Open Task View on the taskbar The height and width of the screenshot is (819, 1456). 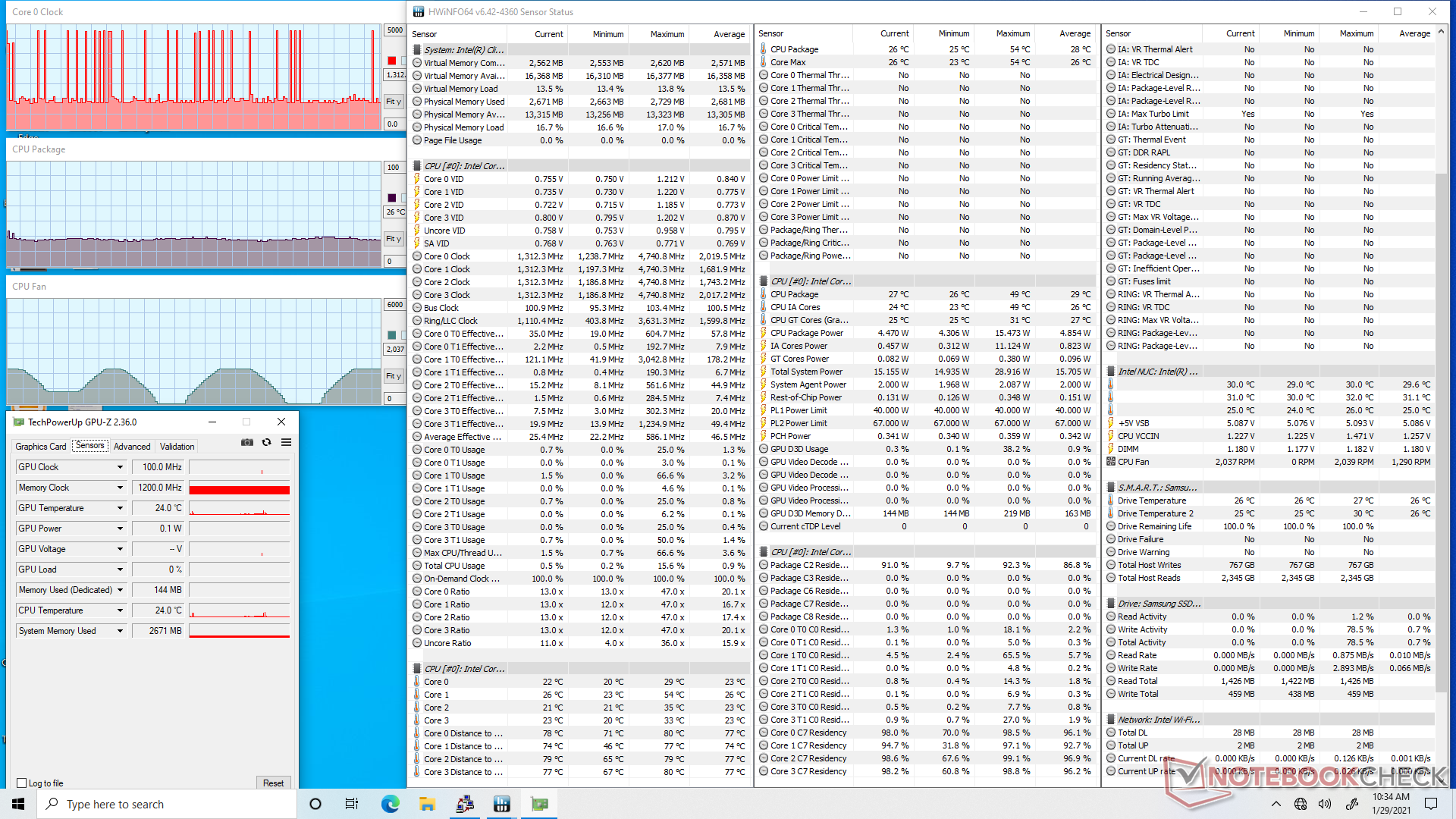pos(352,804)
